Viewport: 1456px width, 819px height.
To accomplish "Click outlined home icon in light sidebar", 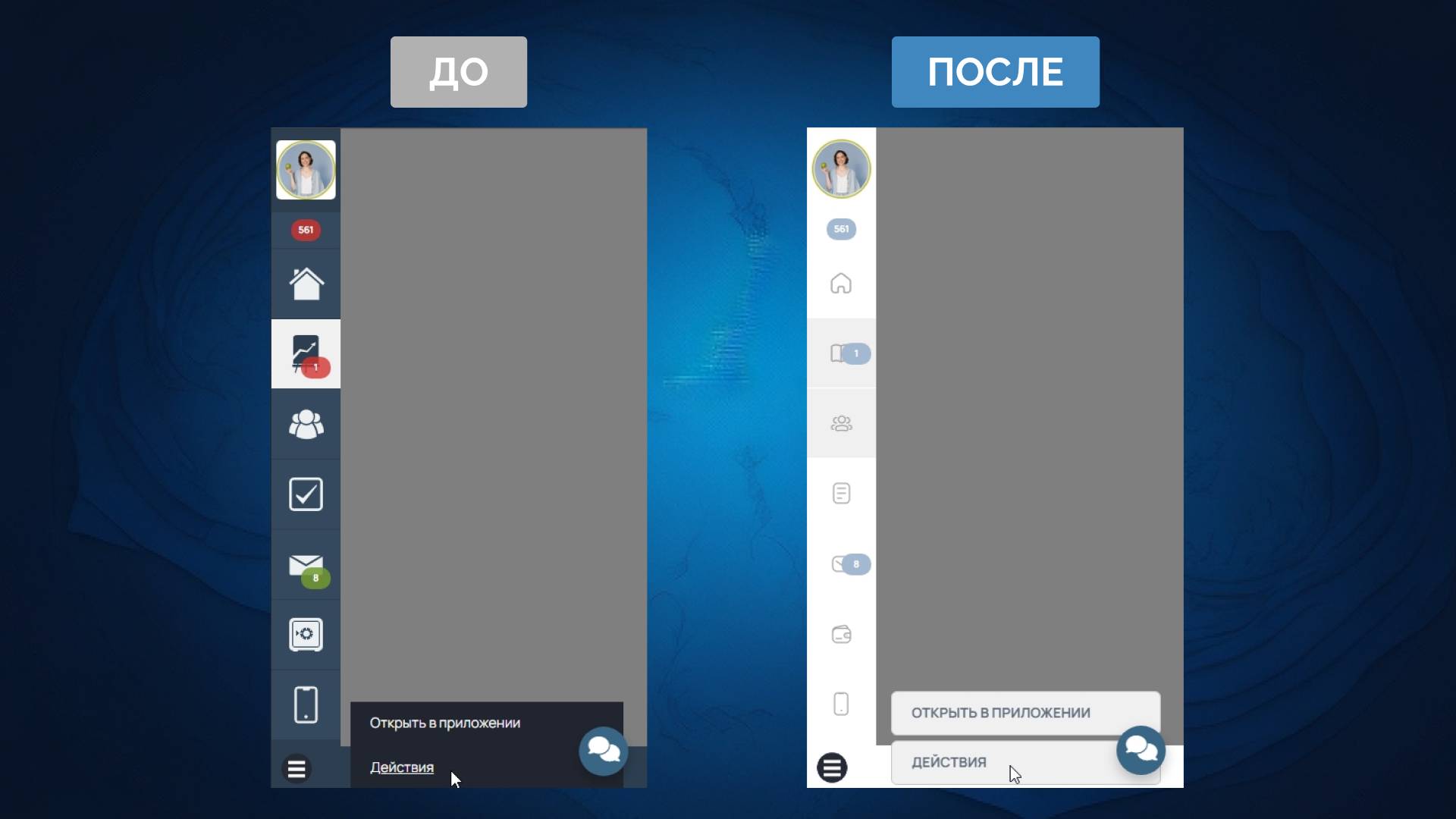I will 841,284.
